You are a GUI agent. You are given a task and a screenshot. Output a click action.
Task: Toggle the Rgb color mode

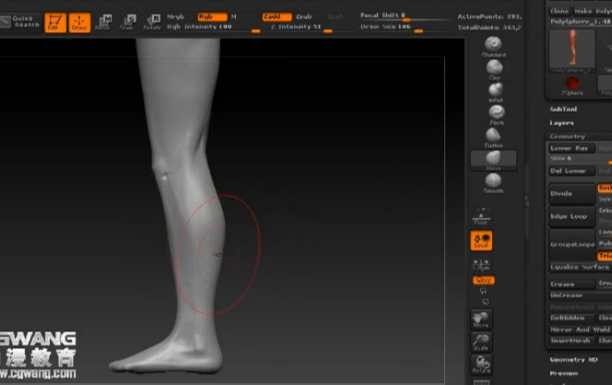click(212, 17)
